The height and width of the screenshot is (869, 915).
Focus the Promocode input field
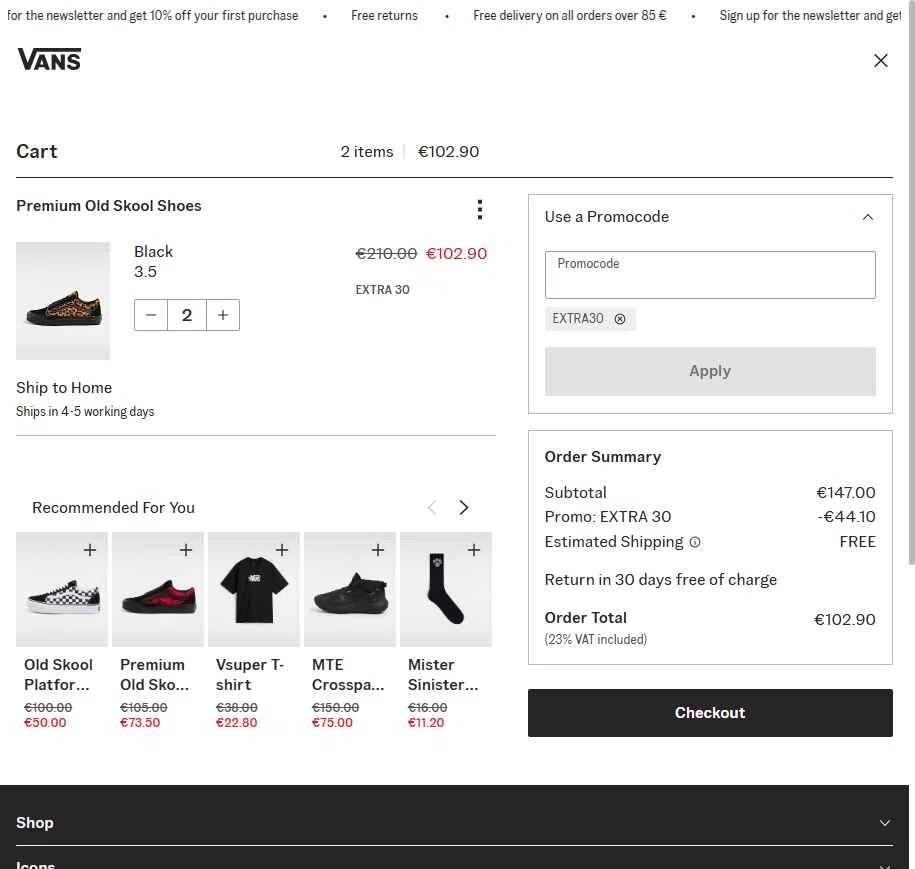point(710,275)
